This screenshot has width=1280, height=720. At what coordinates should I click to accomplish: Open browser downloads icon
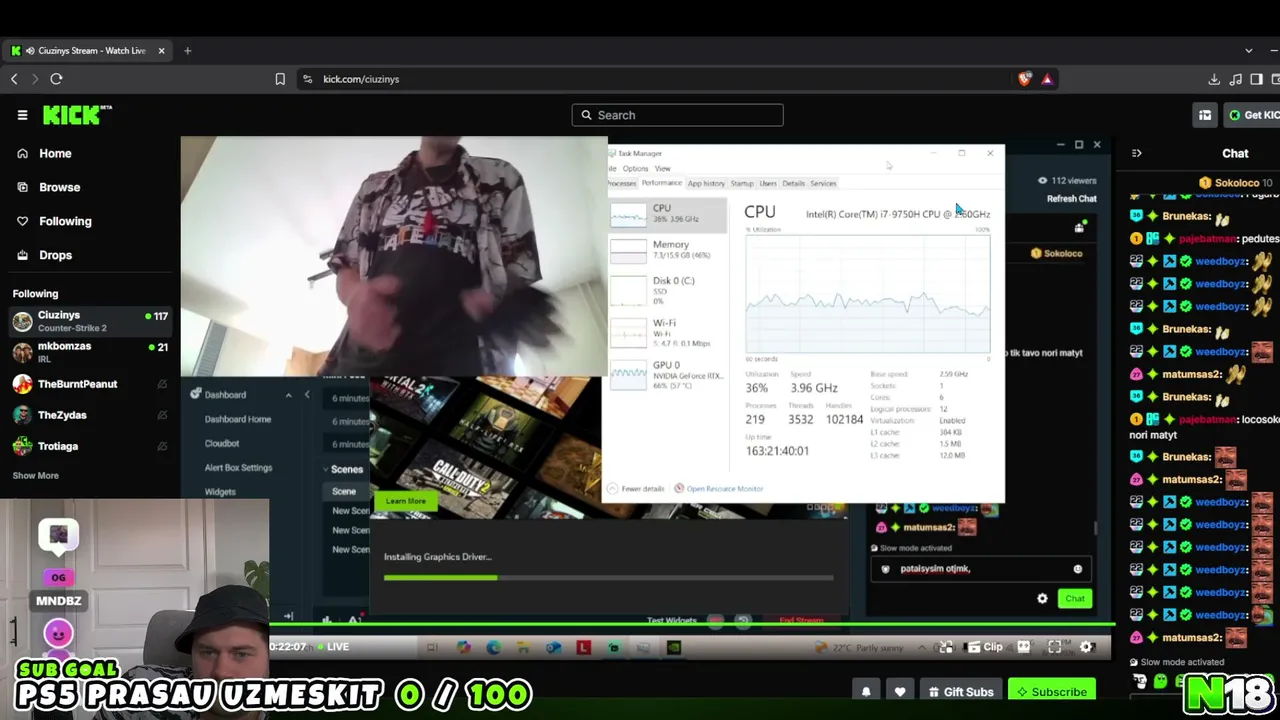pyautogui.click(x=1214, y=79)
